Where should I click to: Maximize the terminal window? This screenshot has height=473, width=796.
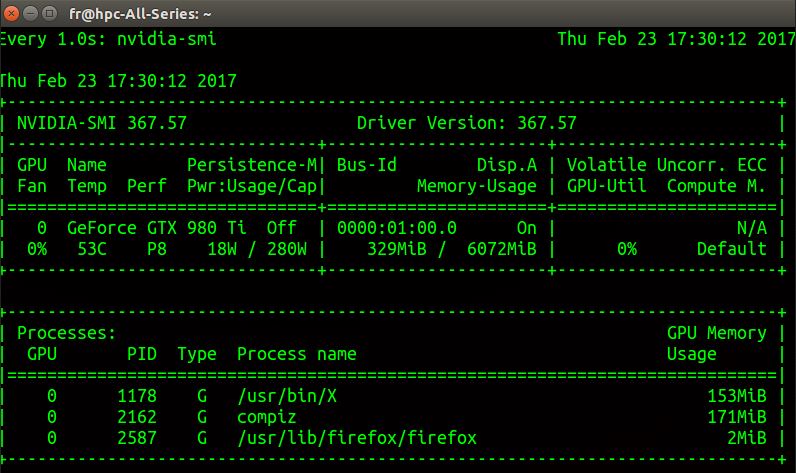point(49,13)
